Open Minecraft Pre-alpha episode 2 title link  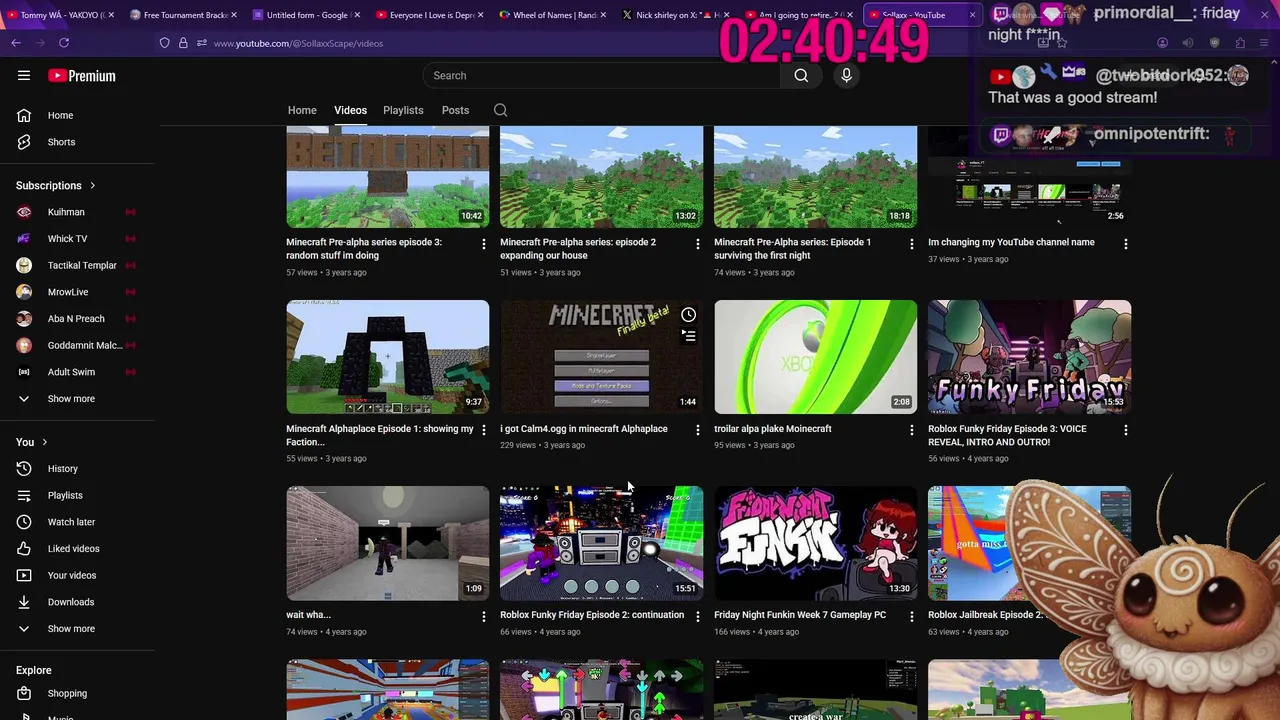pyautogui.click(x=578, y=248)
